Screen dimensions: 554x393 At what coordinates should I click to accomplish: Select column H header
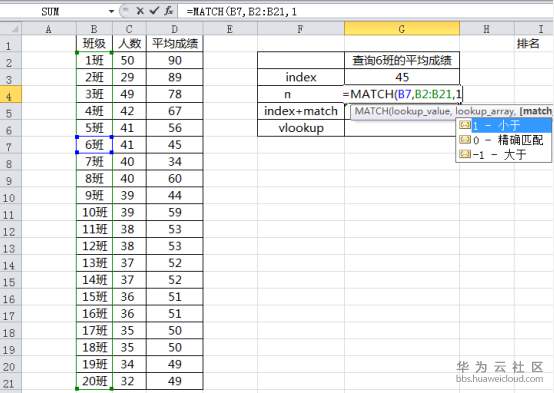[x=487, y=29]
